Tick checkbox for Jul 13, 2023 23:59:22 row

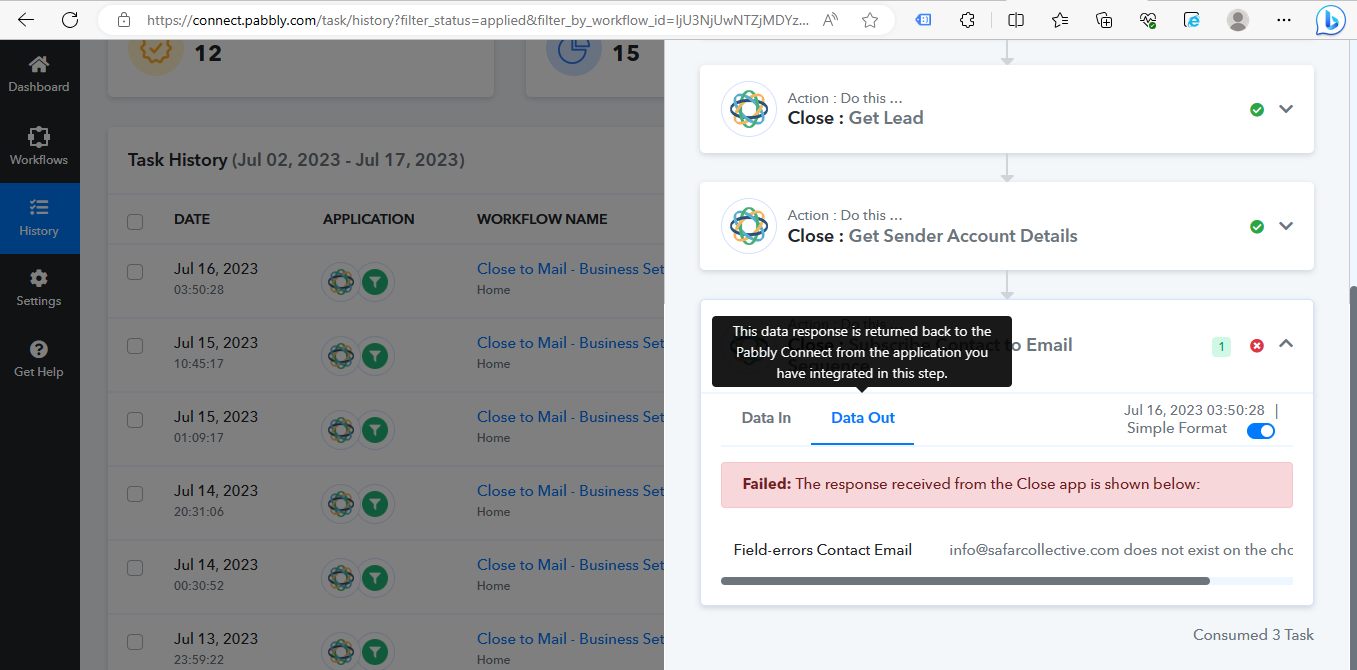(135, 642)
